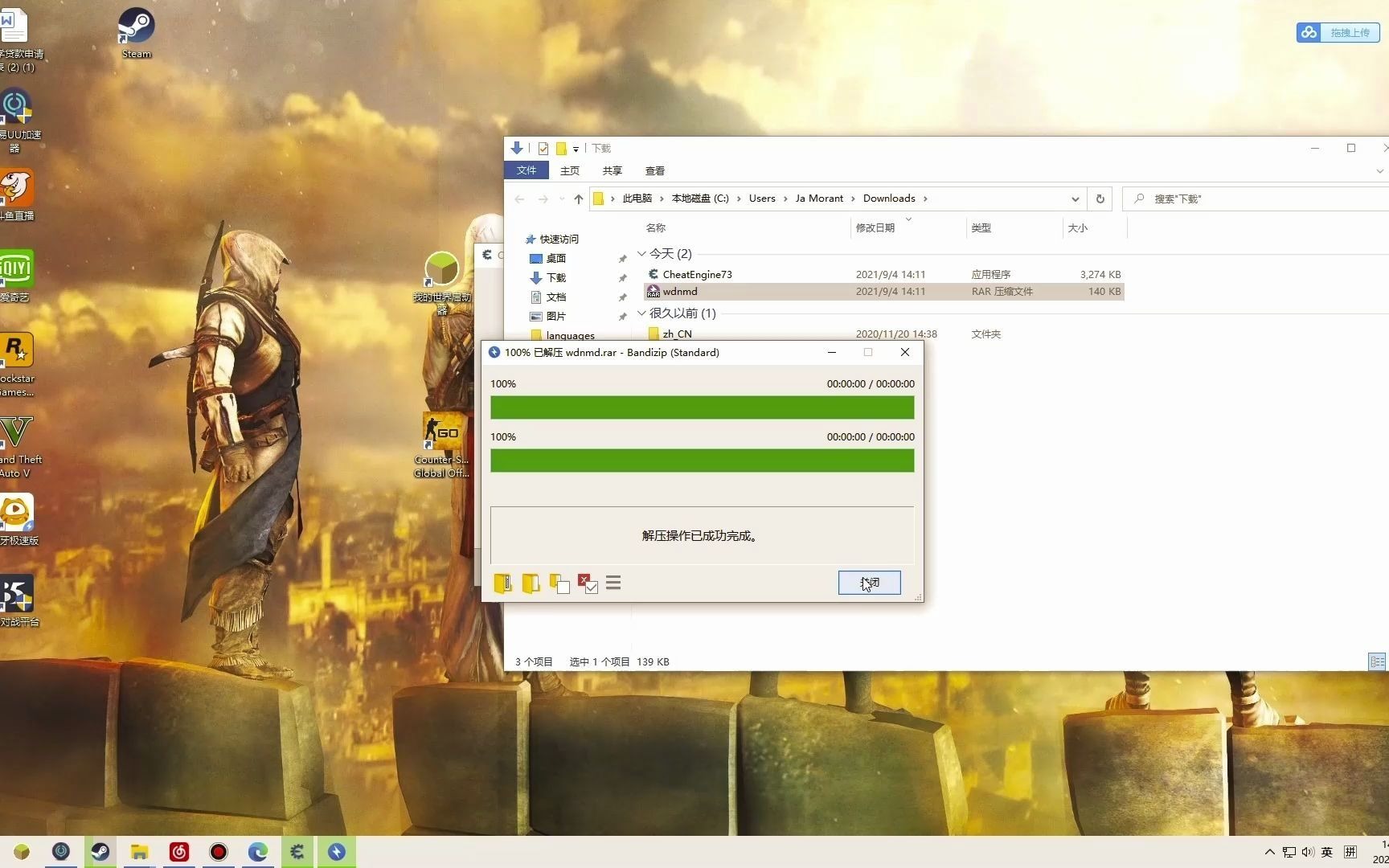1389x868 pixels.
Task: Launch the 爱奇艺 desktop shortcut
Action: (x=16, y=276)
